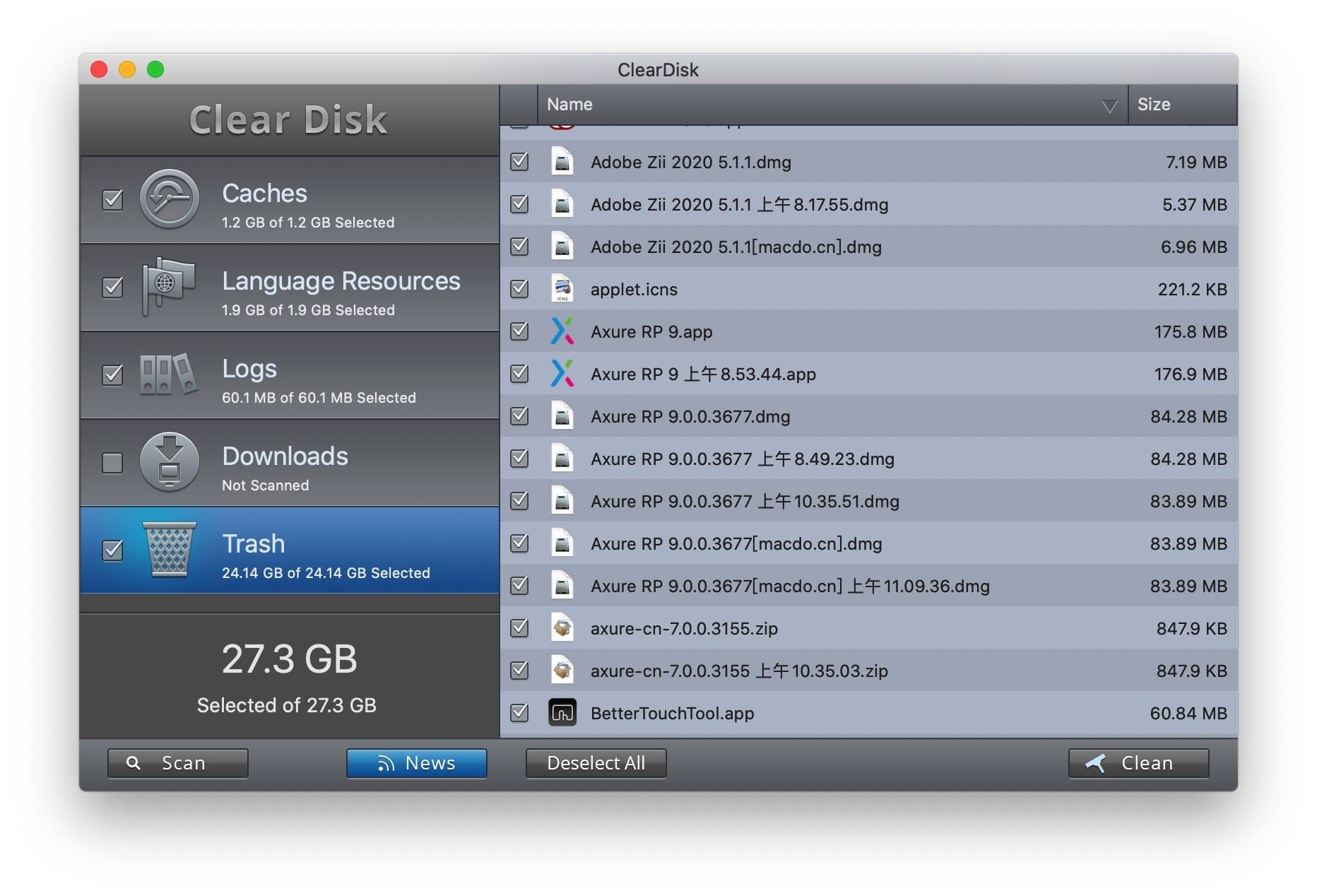Select the Language Resources category

point(290,288)
